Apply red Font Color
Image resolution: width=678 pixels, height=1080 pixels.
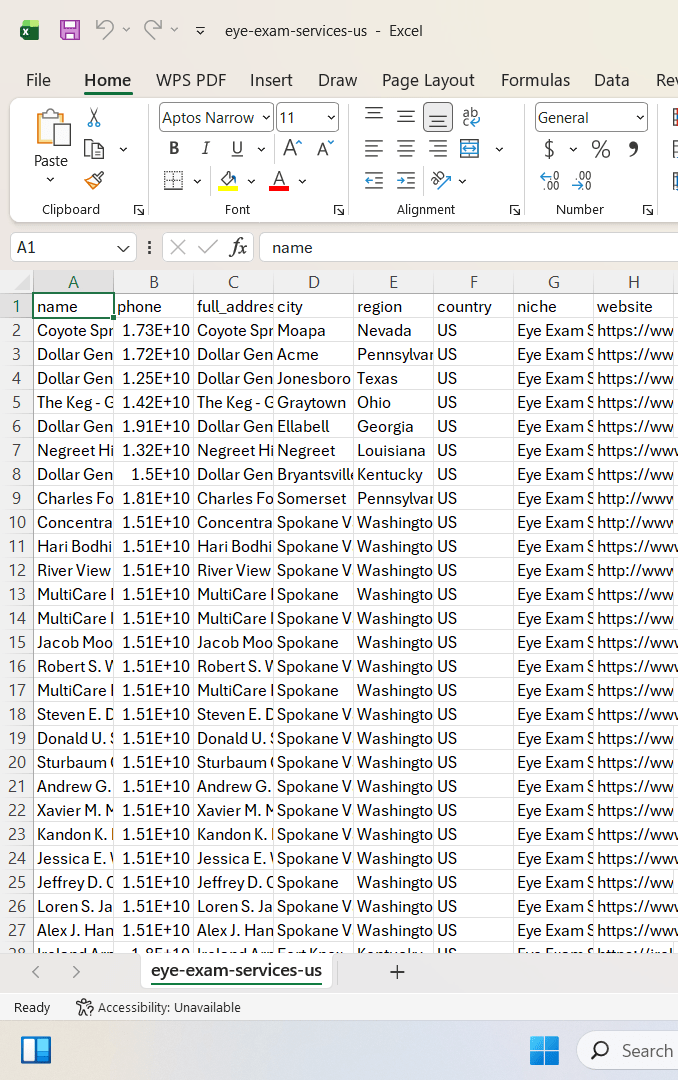coord(279,180)
